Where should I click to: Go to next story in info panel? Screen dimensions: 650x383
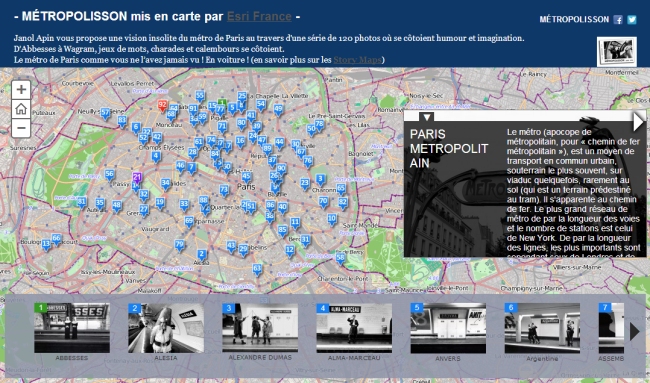click(x=638, y=122)
